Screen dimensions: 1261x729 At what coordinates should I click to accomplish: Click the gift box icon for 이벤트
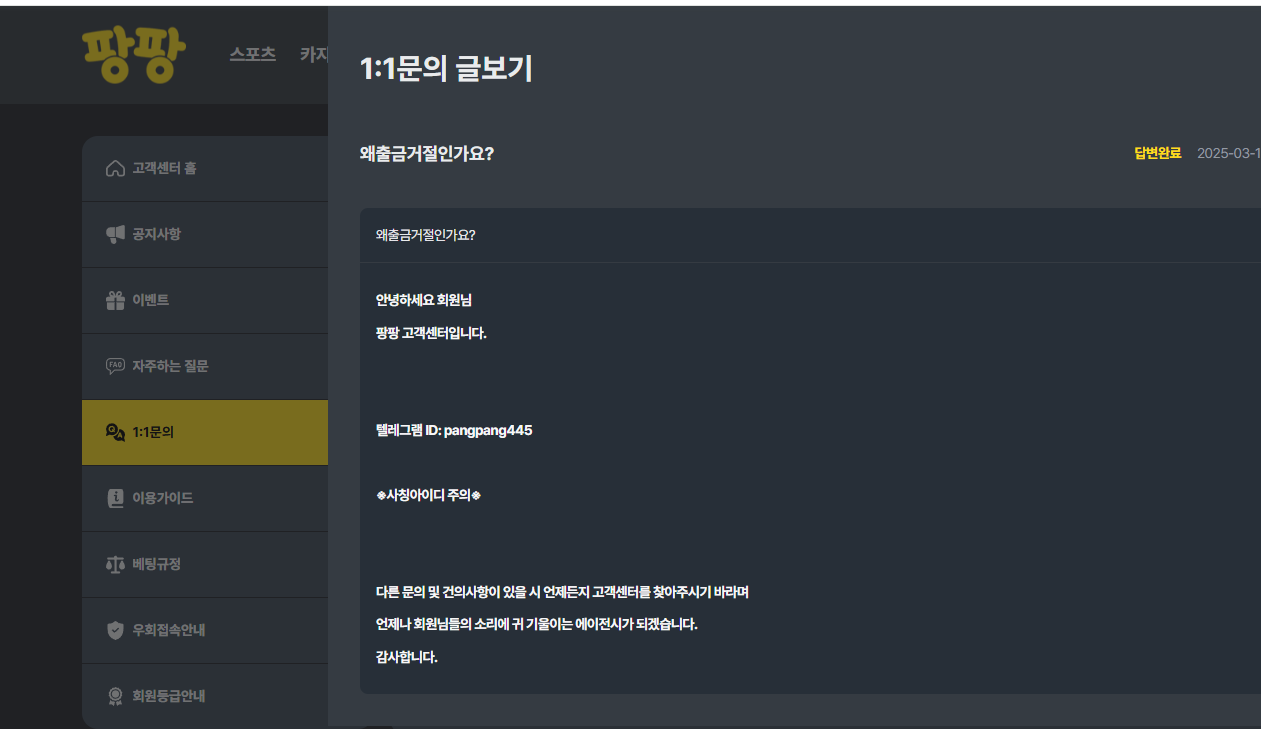[115, 300]
